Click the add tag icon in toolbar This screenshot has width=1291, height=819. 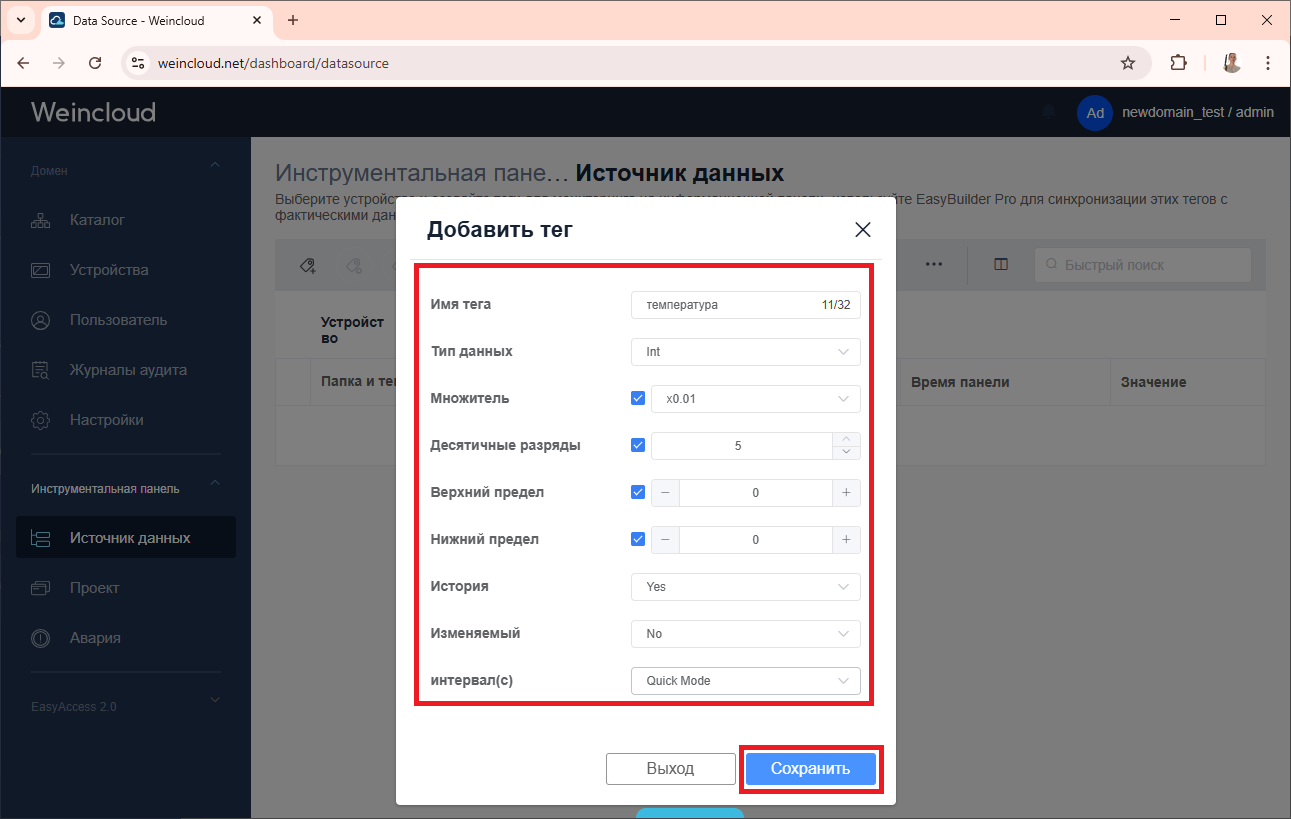tap(308, 265)
